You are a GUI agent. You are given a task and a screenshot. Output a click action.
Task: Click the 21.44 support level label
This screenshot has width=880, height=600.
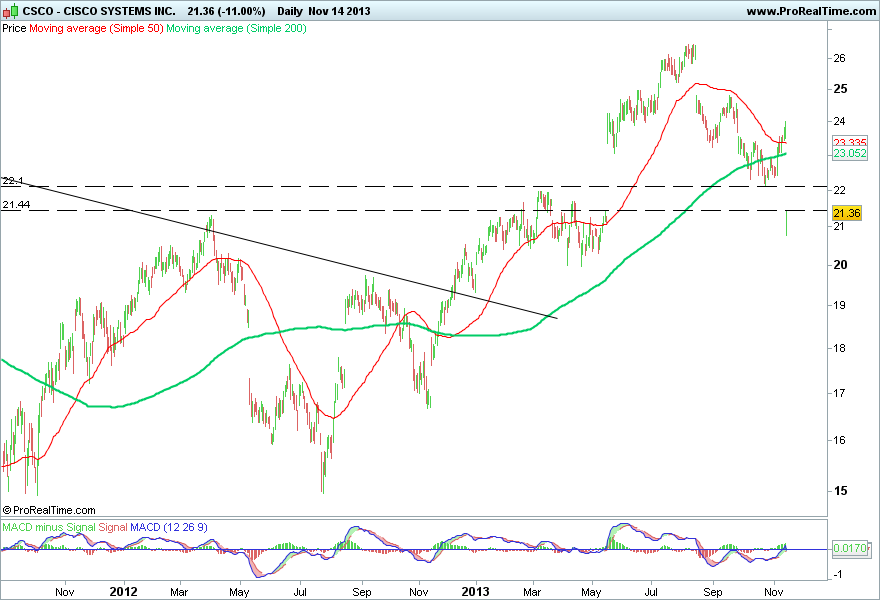tap(16, 205)
